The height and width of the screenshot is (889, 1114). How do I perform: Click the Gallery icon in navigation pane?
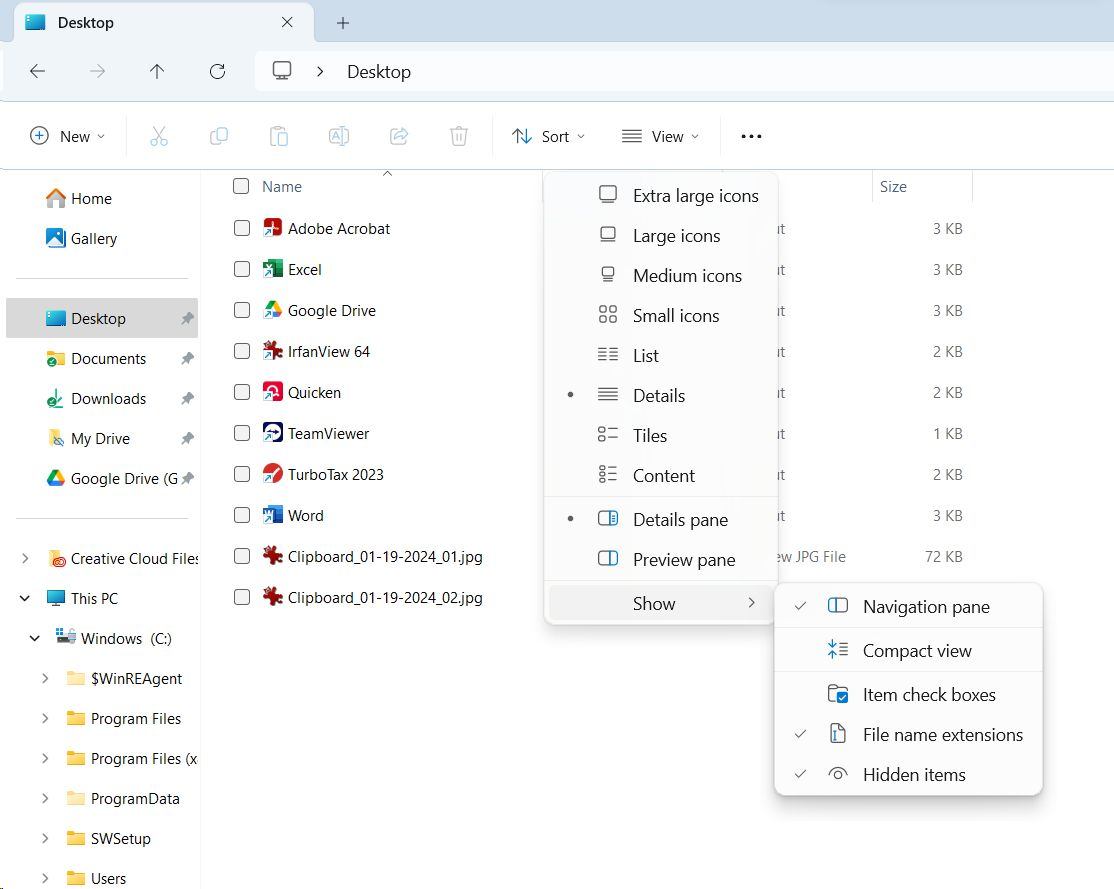(55, 238)
